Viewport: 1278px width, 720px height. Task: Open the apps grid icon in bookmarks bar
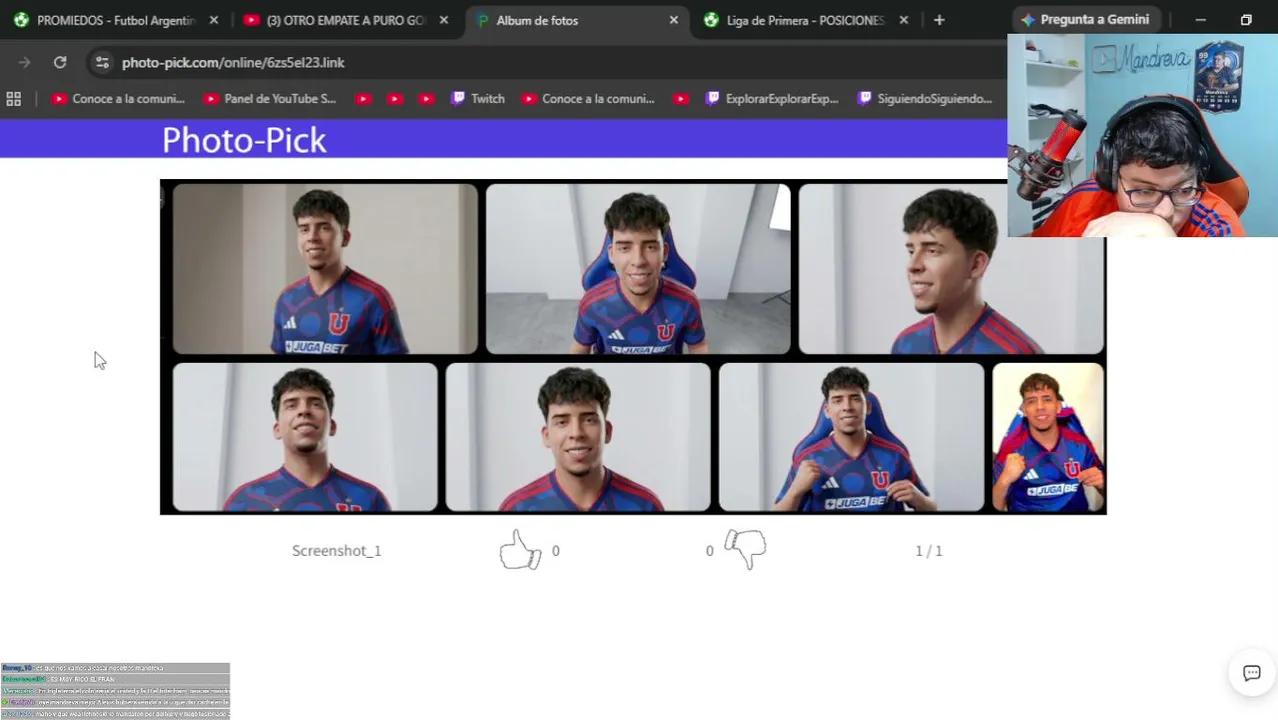pos(14,99)
